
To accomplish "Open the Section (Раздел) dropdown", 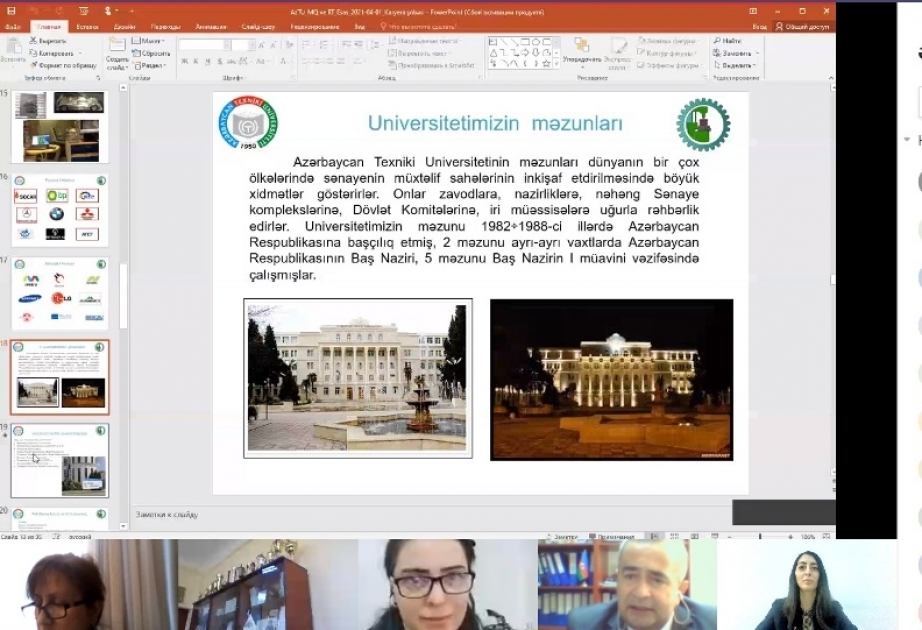I will coord(150,65).
